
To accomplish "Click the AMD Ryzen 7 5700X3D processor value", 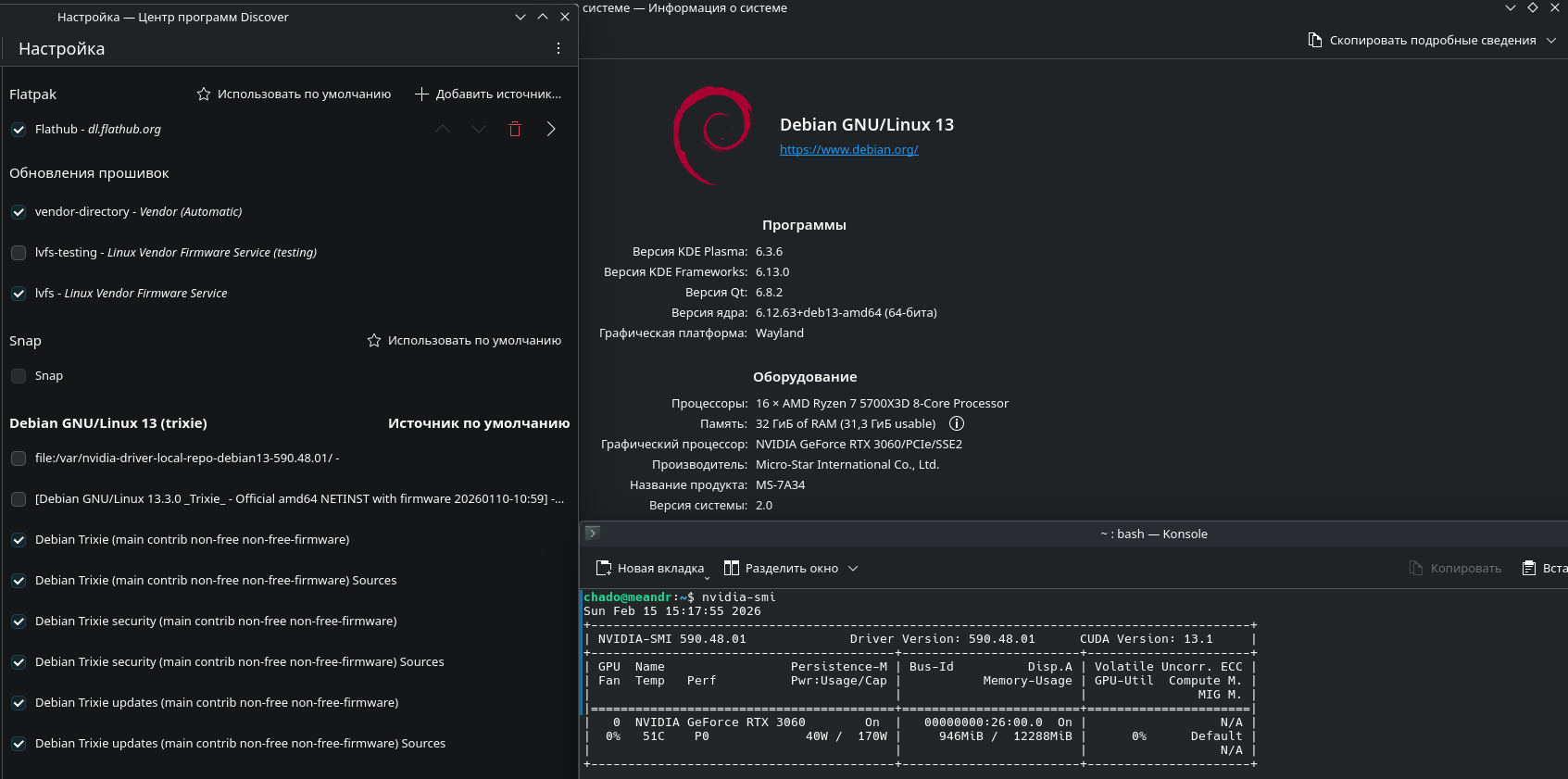I will [x=882, y=404].
